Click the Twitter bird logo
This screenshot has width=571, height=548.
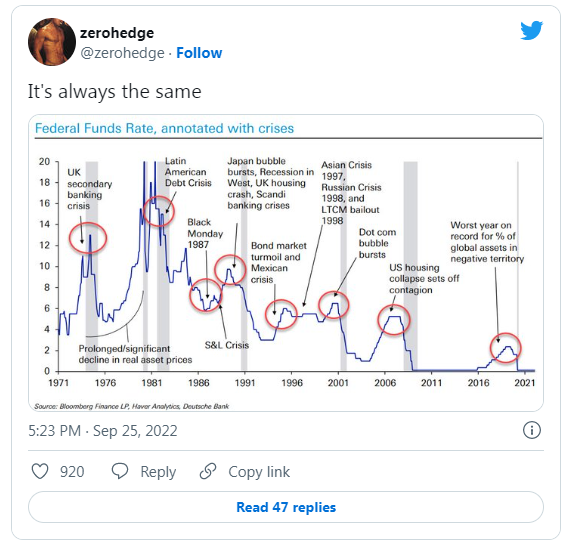point(531,31)
